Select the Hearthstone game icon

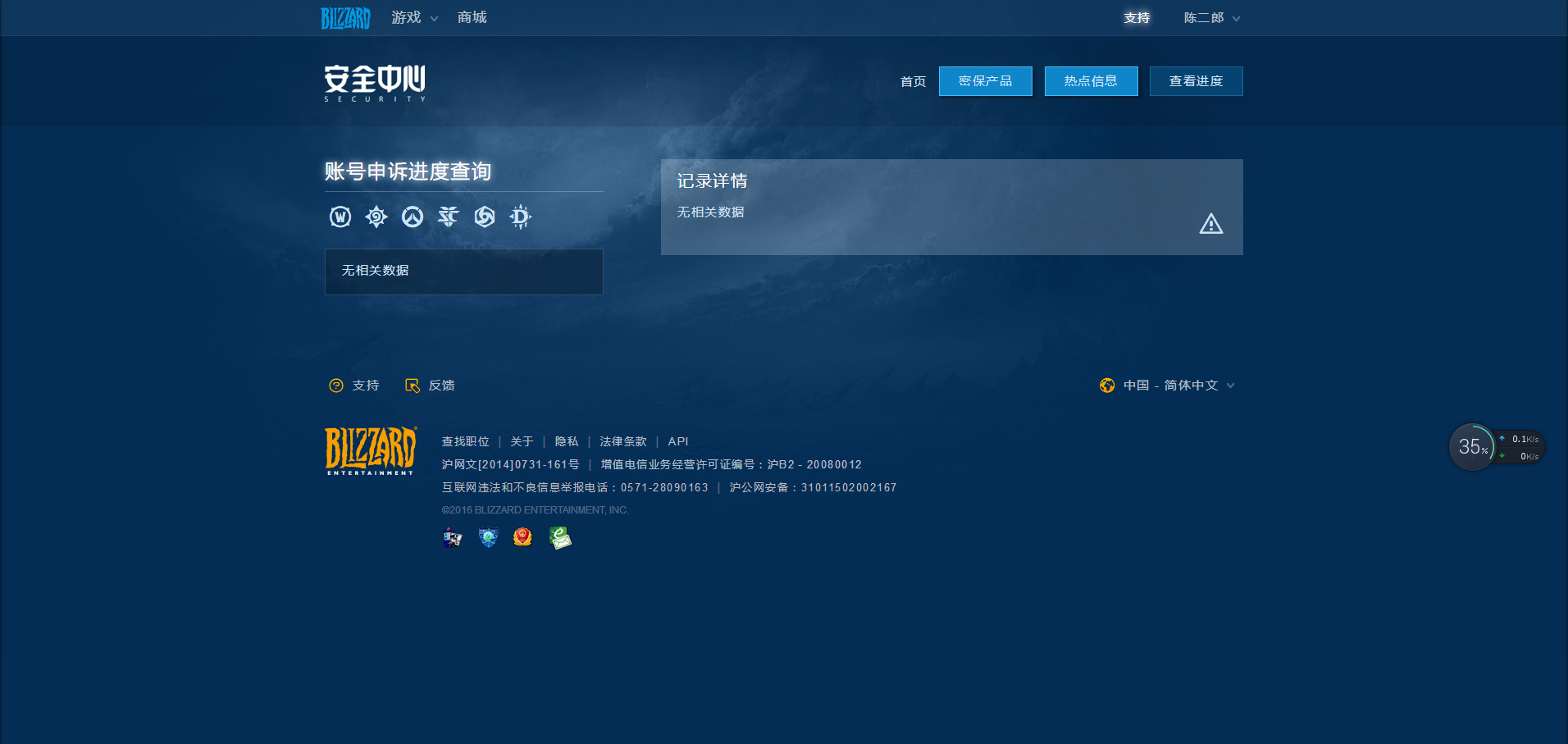point(376,217)
